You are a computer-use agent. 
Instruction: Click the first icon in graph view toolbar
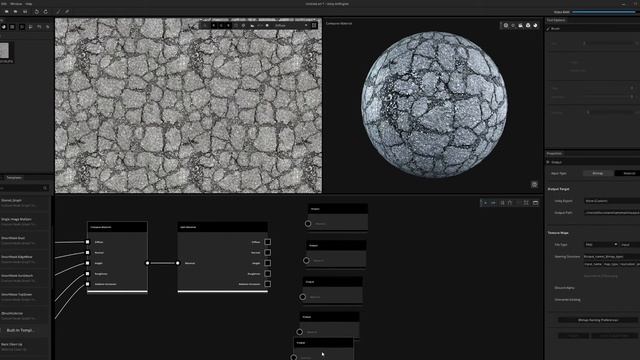pyautogui.click(x=485, y=203)
